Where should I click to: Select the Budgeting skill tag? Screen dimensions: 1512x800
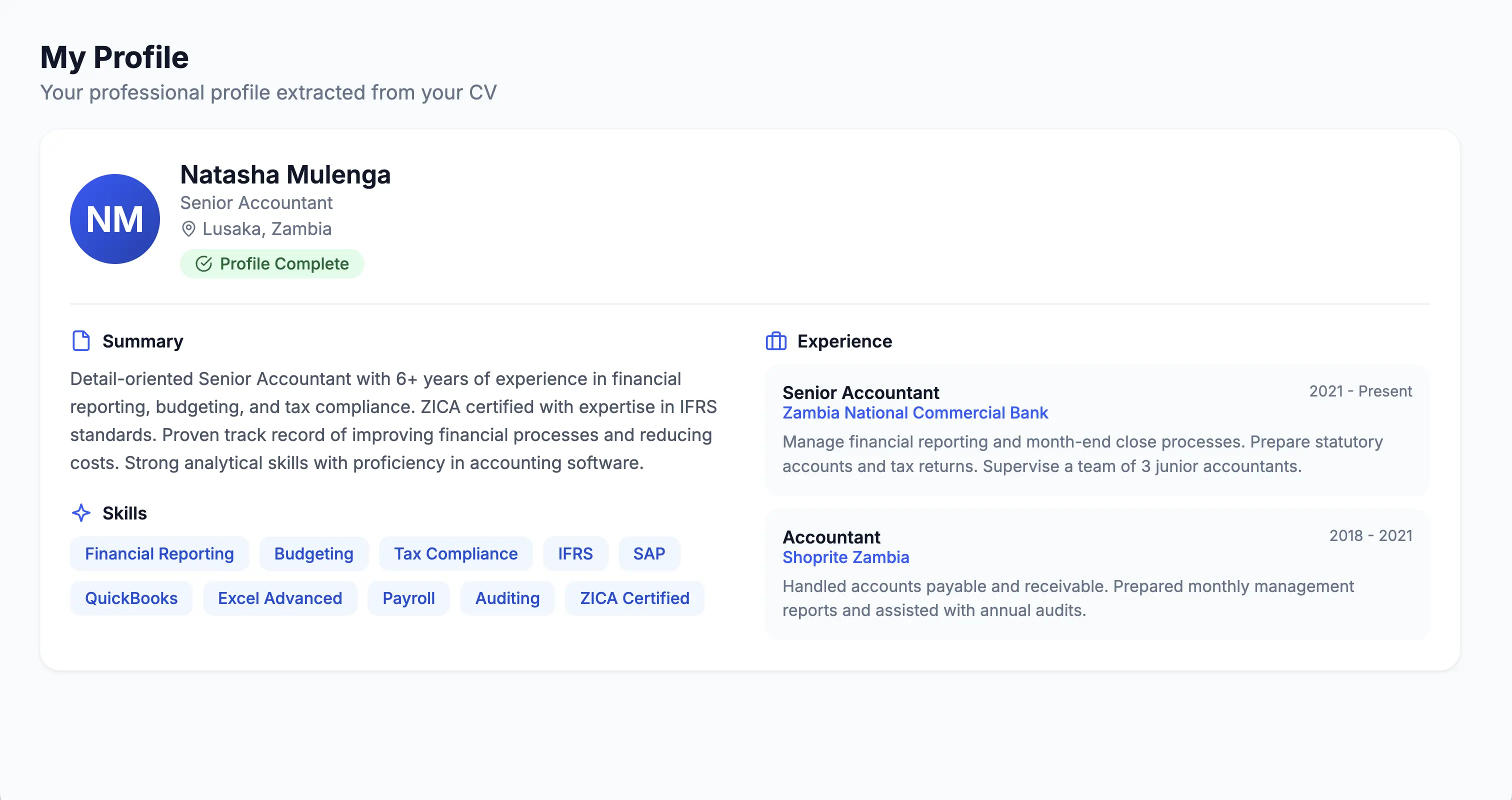coord(314,553)
